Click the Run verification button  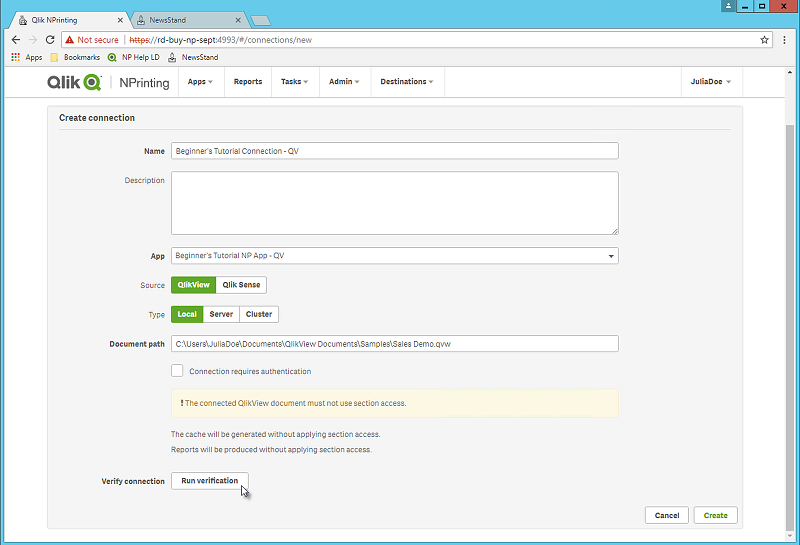click(x=210, y=481)
